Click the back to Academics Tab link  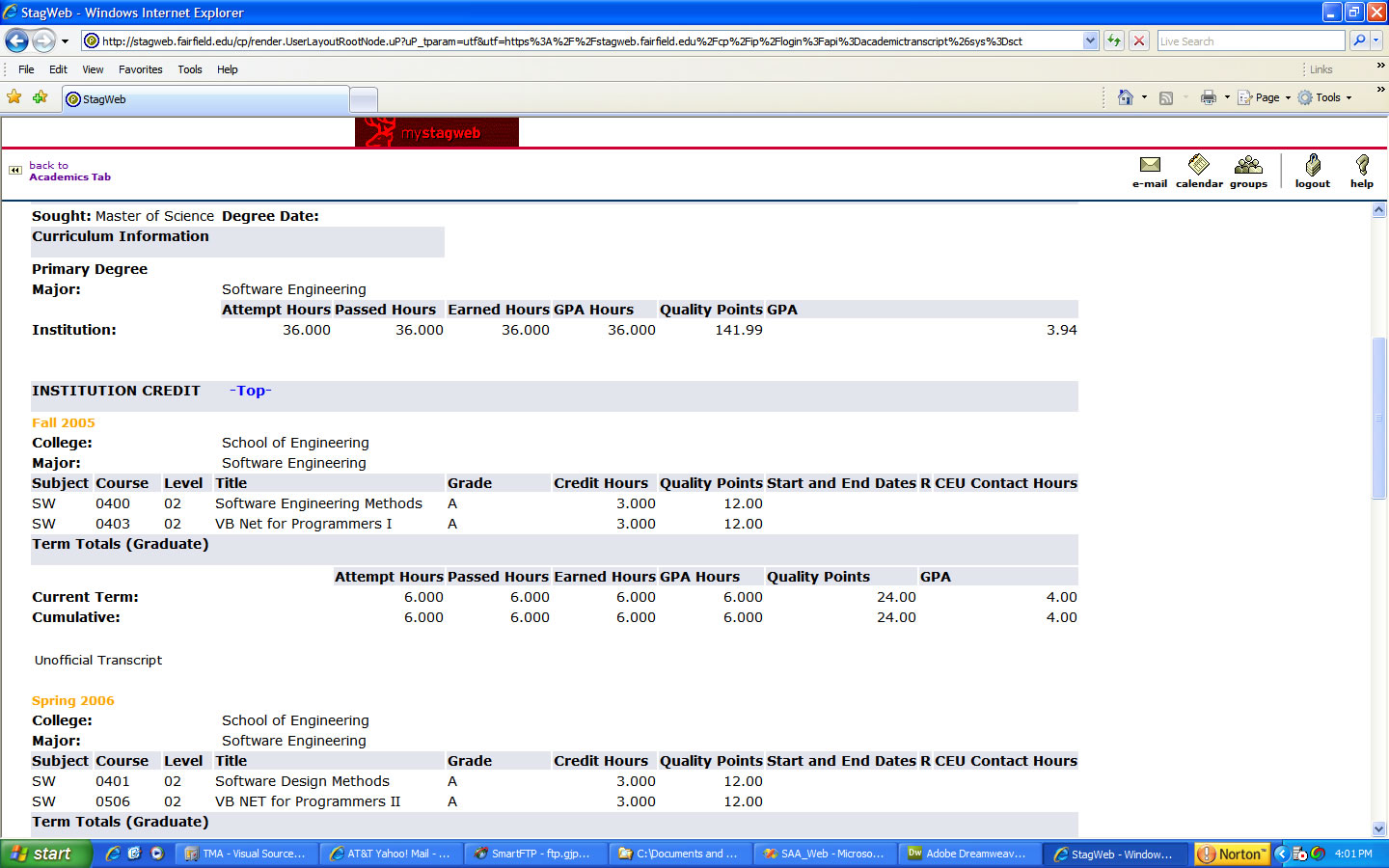coord(68,172)
